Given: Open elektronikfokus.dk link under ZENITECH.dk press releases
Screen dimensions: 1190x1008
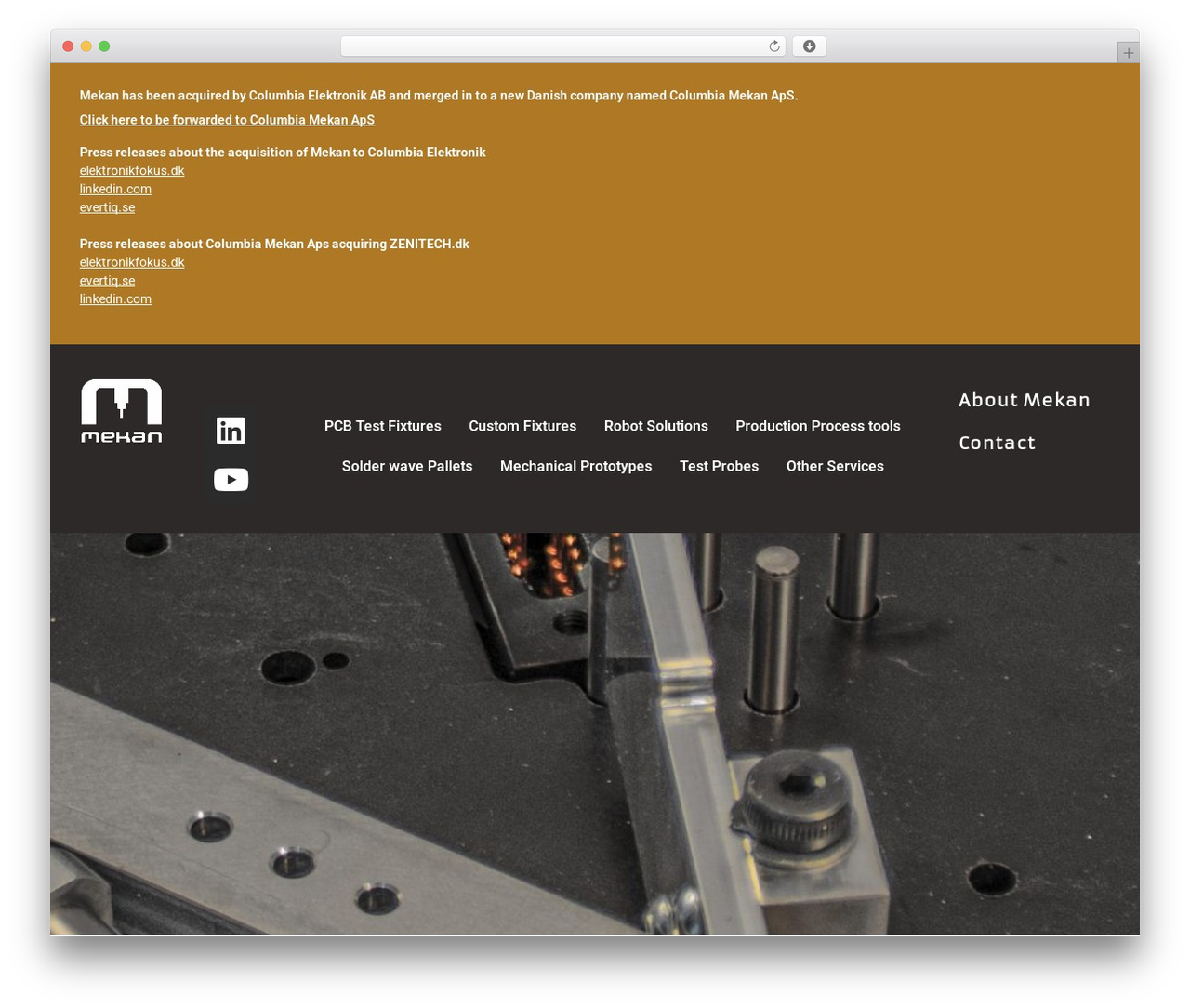Looking at the screenshot, I should click(x=132, y=262).
